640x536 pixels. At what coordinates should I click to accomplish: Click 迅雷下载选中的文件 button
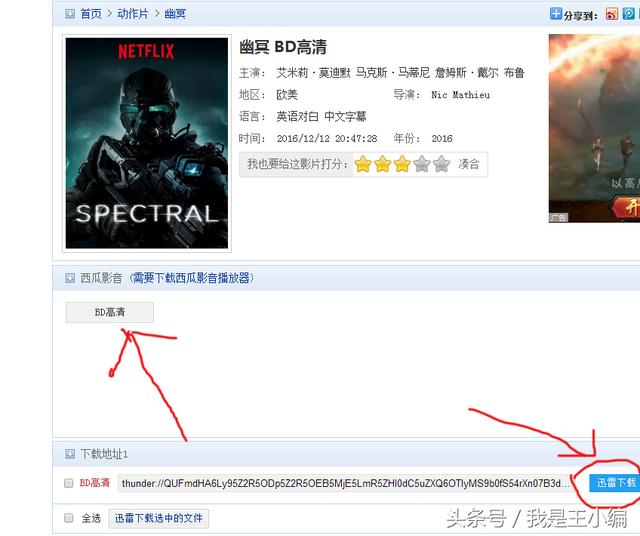159,518
